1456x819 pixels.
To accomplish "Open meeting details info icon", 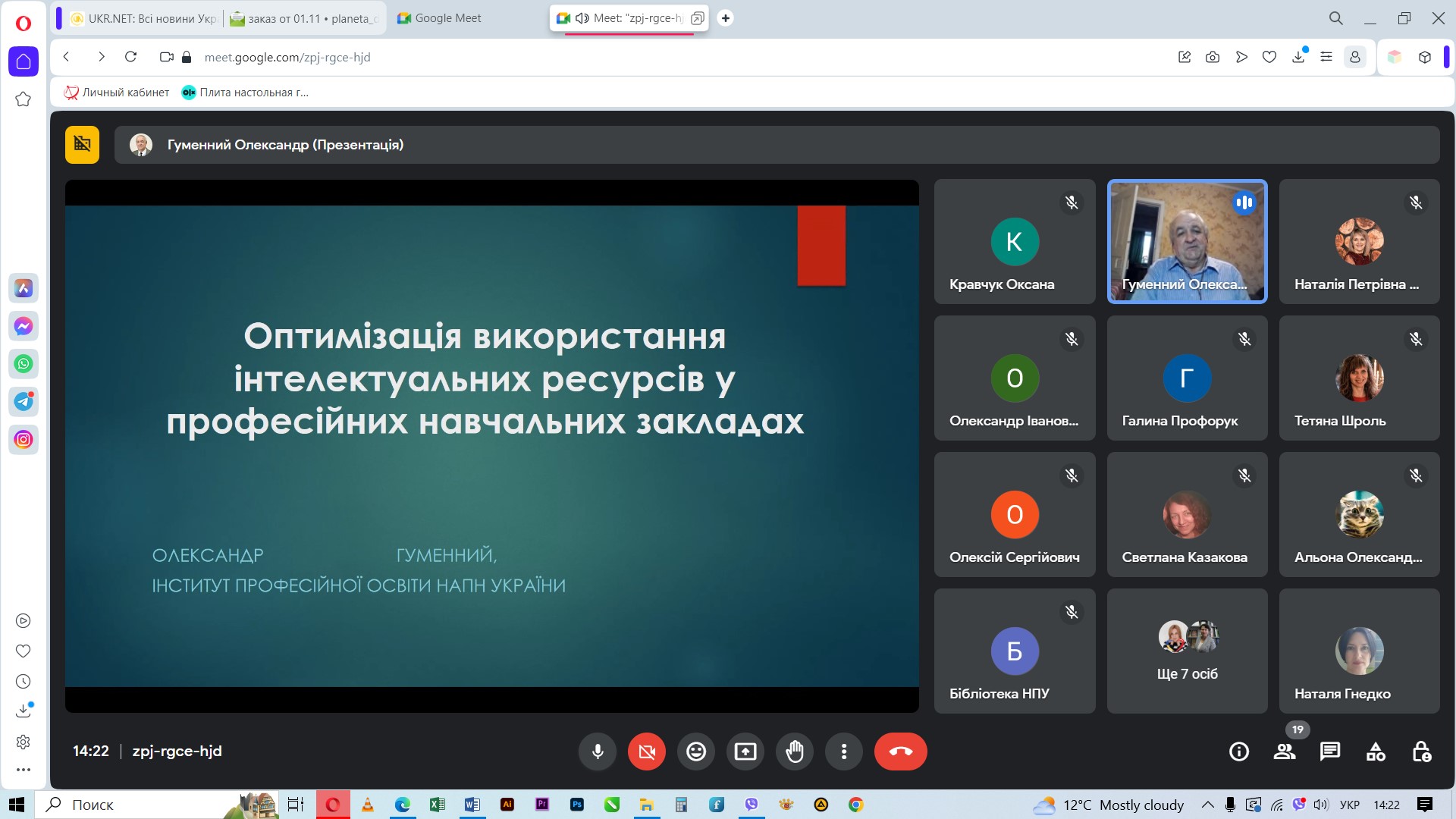I will 1238,752.
